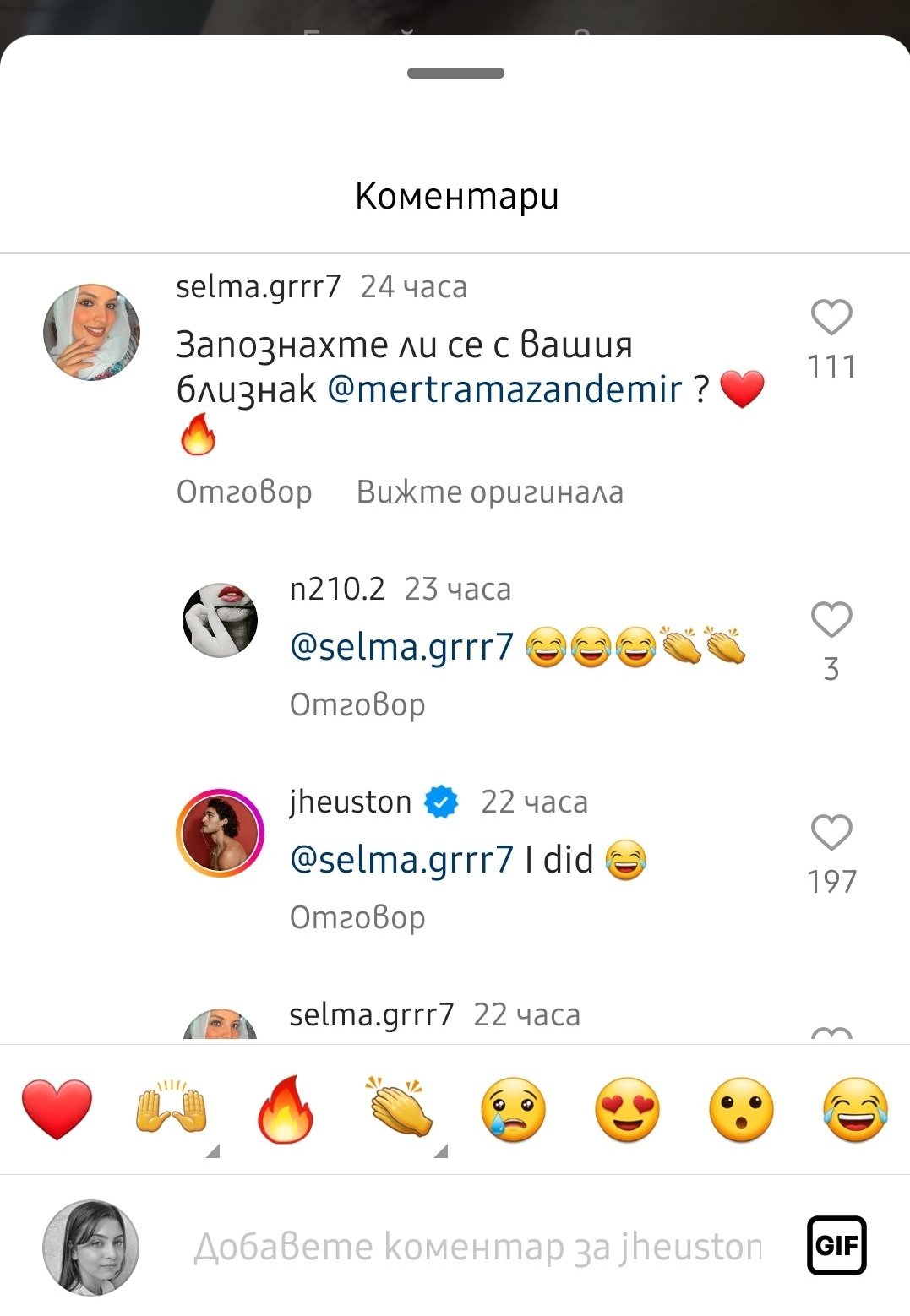Tap the crying face quick-reaction emoji
The height and width of the screenshot is (1316, 910).
[514, 1109]
